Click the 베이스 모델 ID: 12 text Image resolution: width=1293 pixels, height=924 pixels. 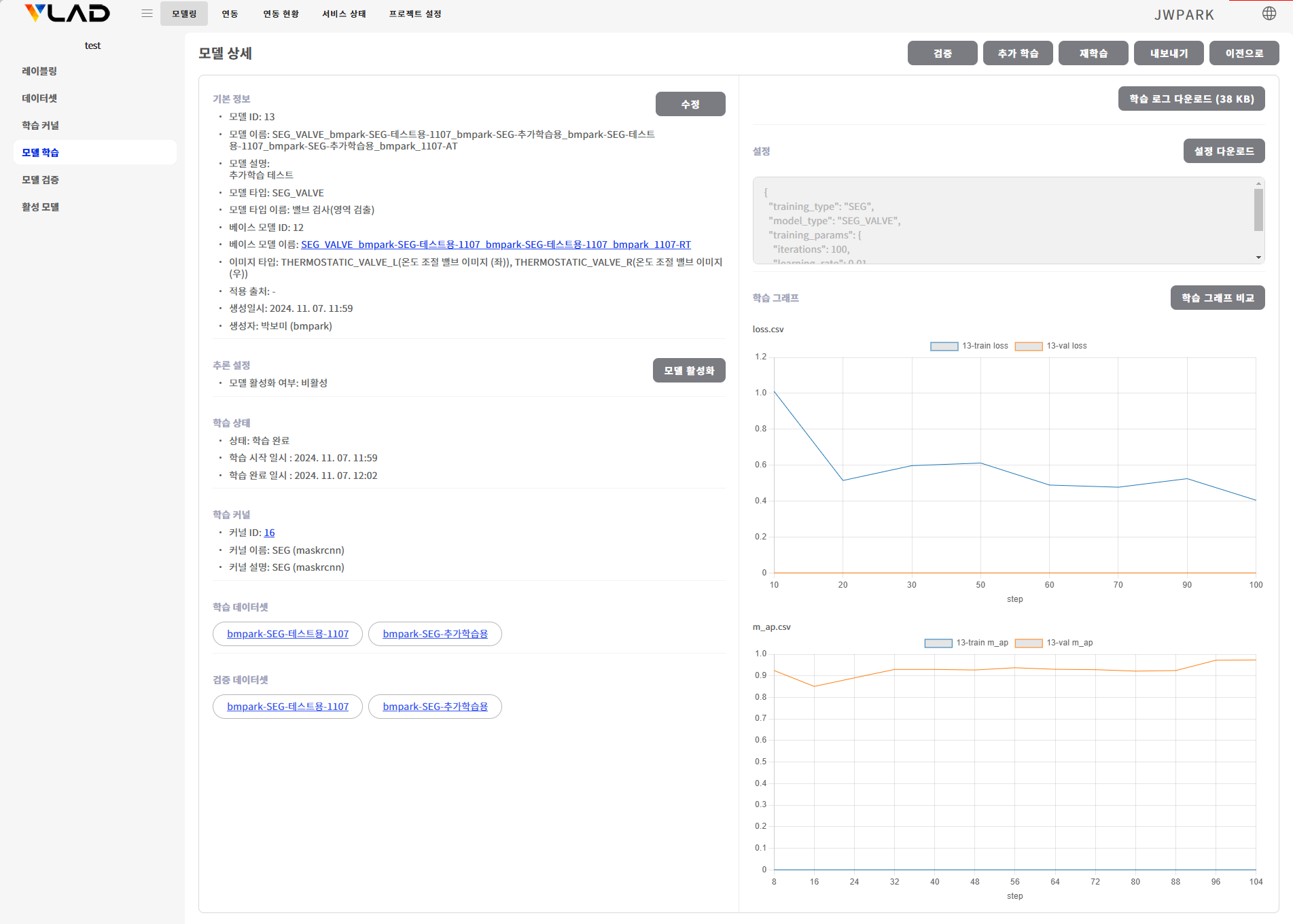coord(266,228)
